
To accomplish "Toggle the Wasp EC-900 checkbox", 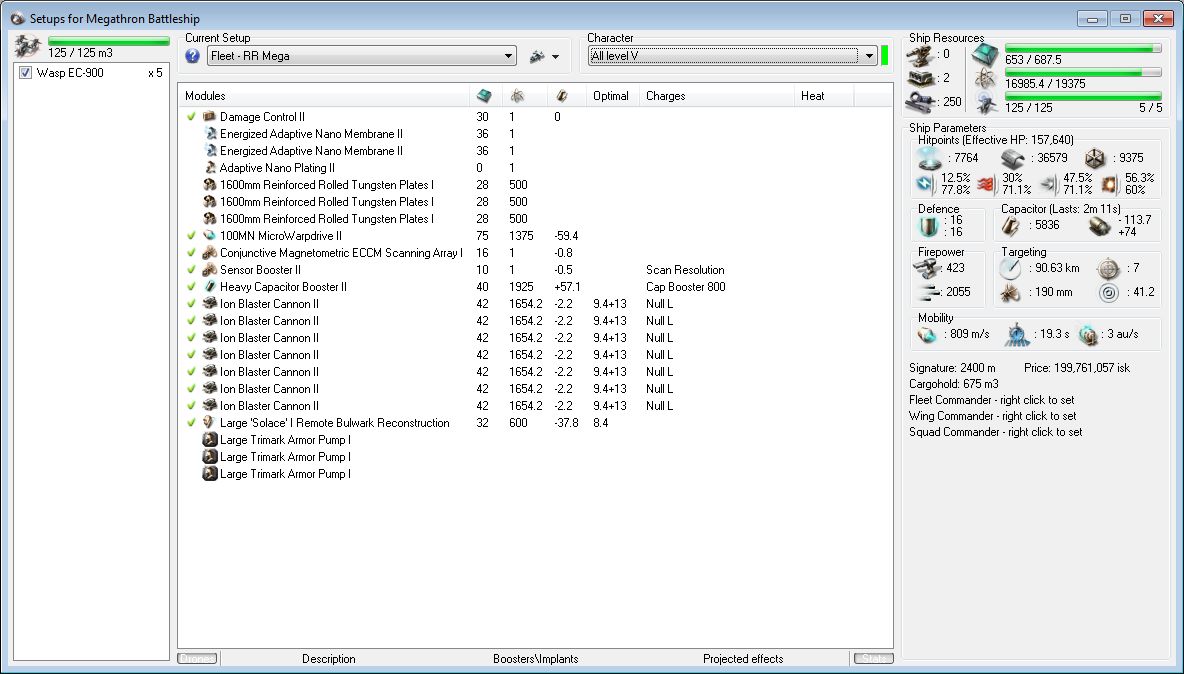I will [x=26, y=73].
